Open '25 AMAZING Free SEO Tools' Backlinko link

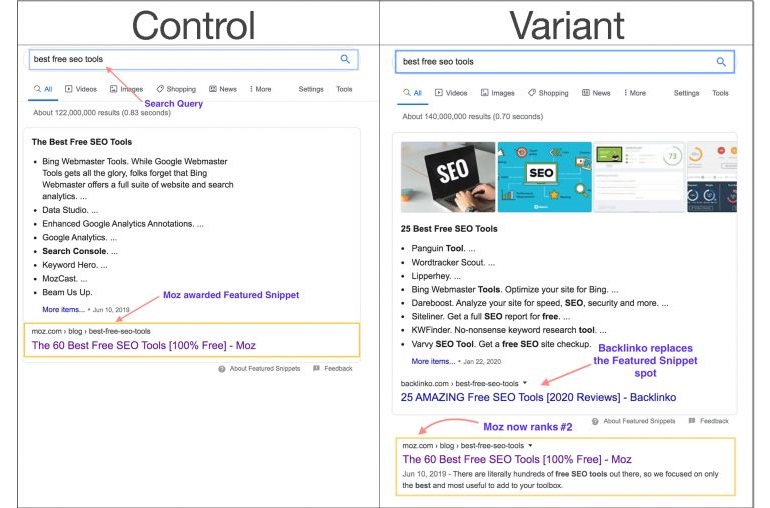538,397
